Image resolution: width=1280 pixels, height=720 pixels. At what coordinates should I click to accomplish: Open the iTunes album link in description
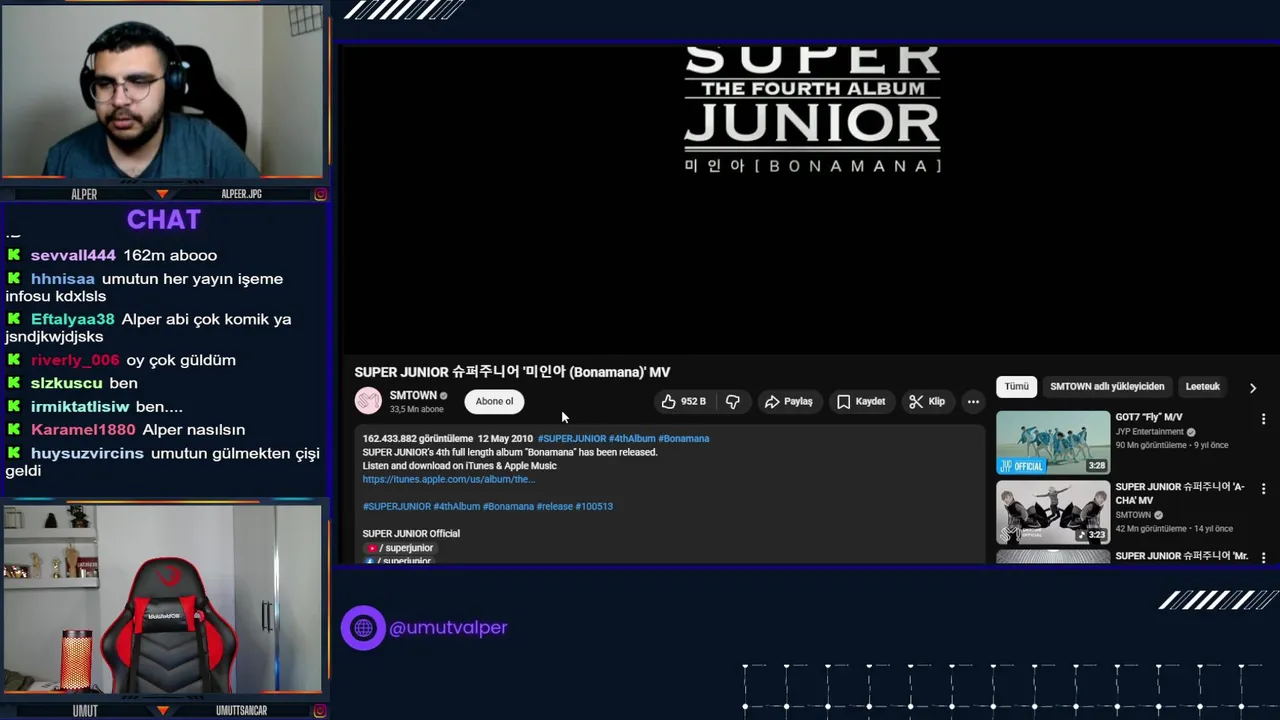(x=449, y=479)
